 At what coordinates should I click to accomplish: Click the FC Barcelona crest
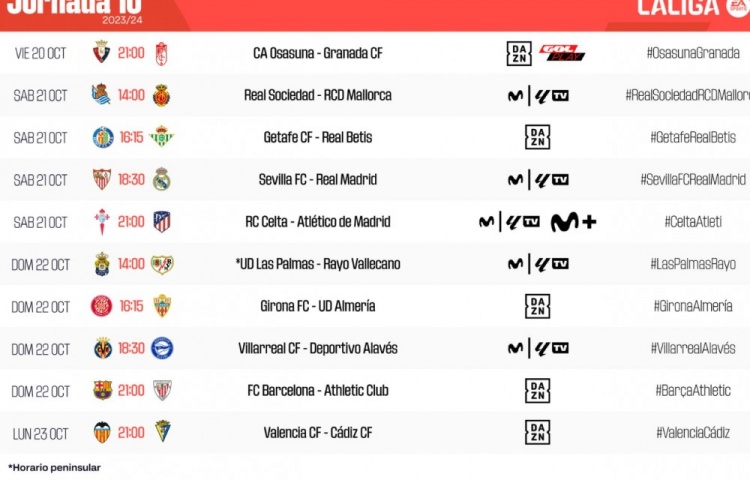(x=102, y=390)
